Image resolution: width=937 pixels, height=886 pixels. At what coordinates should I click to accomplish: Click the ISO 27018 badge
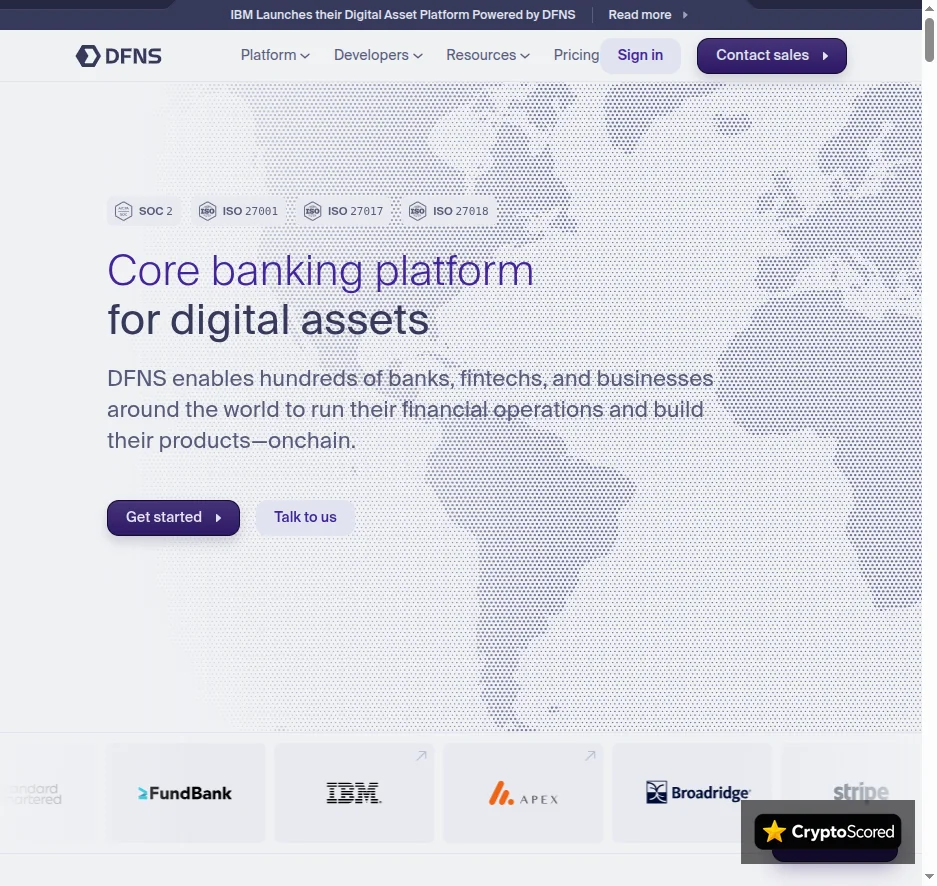tap(449, 211)
